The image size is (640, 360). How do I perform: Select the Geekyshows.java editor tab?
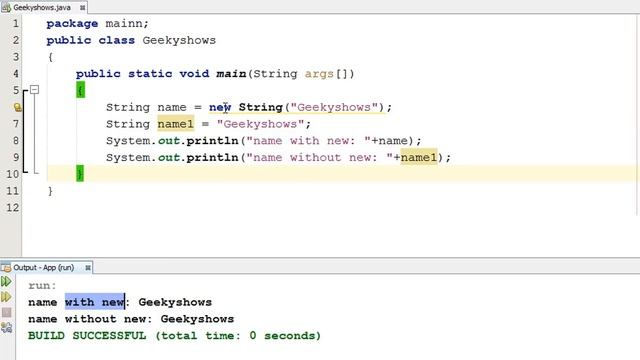click(43, 7)
